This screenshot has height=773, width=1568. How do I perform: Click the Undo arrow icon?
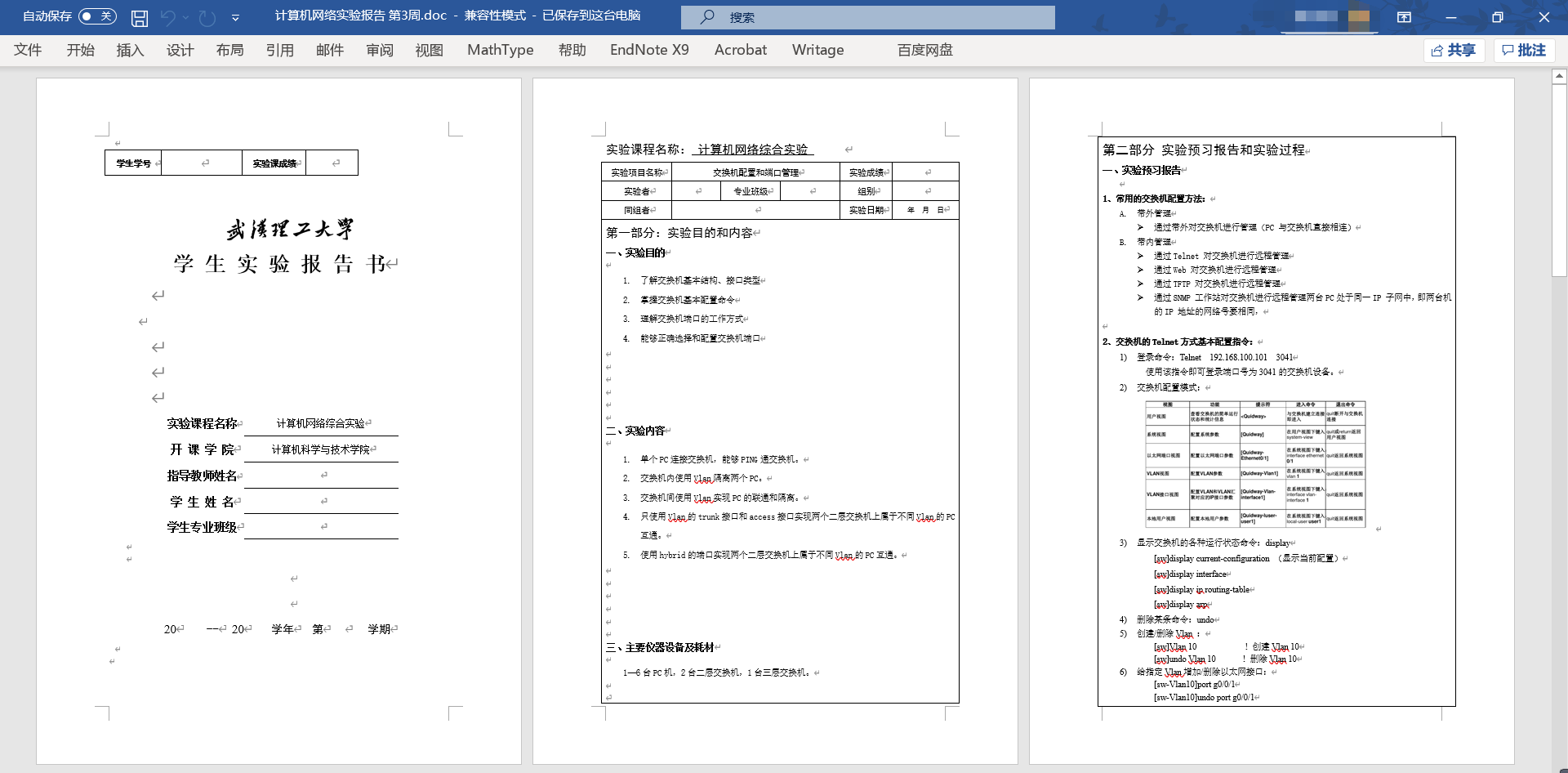pyautogui.click(x=168, y=17)
